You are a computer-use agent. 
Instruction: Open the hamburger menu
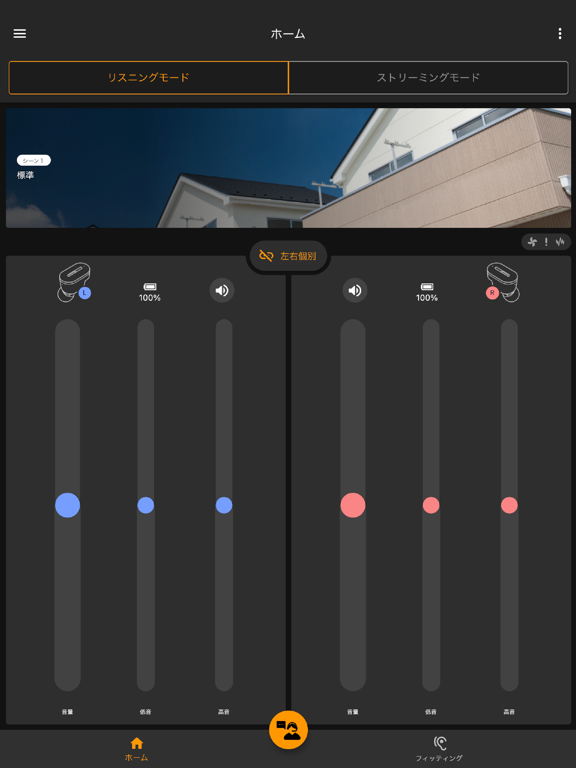pos(20,33)
